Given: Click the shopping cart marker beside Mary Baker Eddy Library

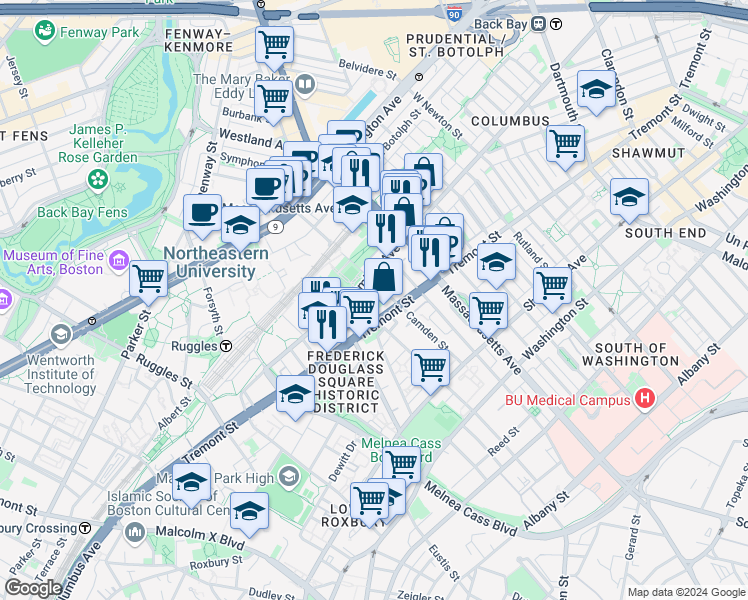Looking at the screenshot, I should tap(273, 100).
